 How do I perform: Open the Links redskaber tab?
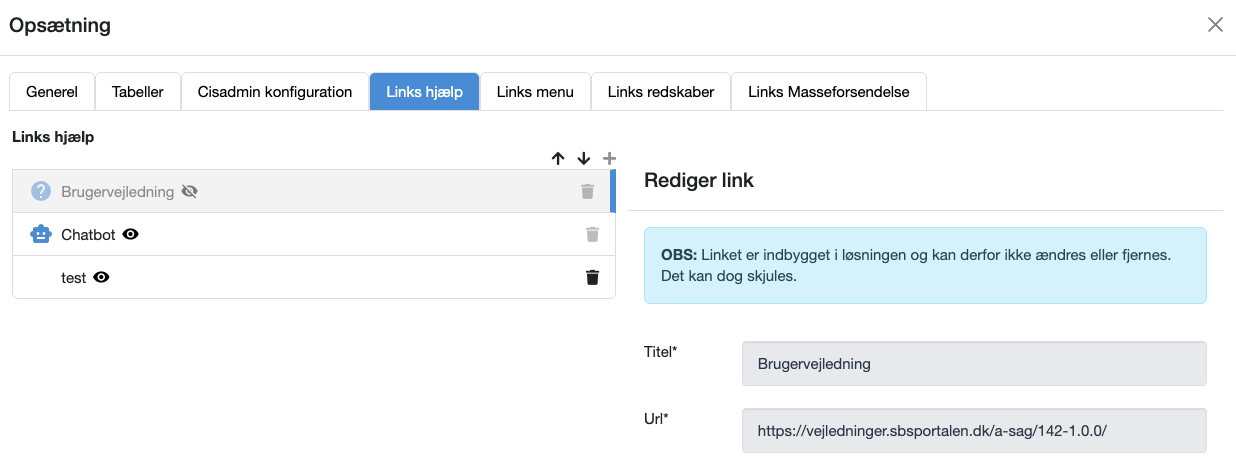coord(661,92)
